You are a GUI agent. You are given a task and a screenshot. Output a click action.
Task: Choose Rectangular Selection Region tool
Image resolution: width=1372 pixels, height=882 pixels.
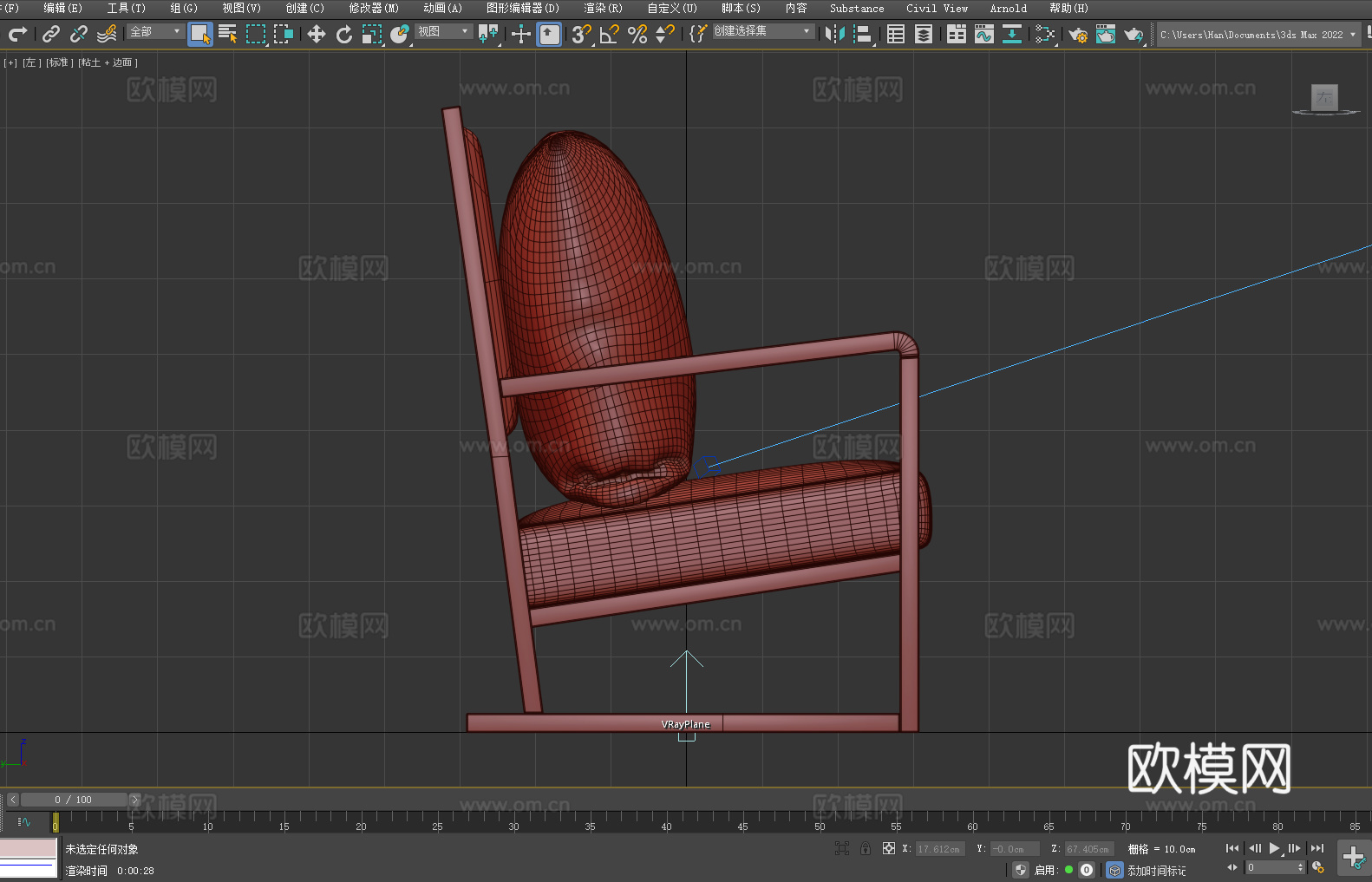[x=256, y=34]
